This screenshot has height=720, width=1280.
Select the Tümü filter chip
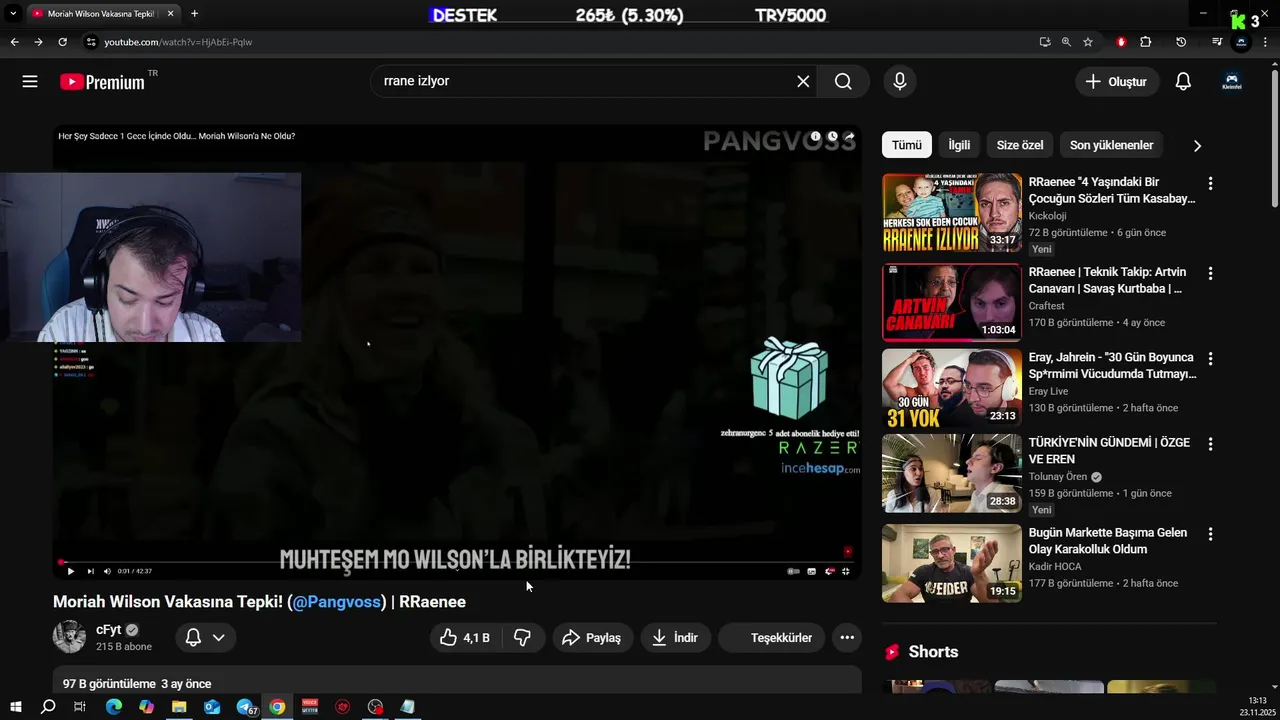coord(907,145)
